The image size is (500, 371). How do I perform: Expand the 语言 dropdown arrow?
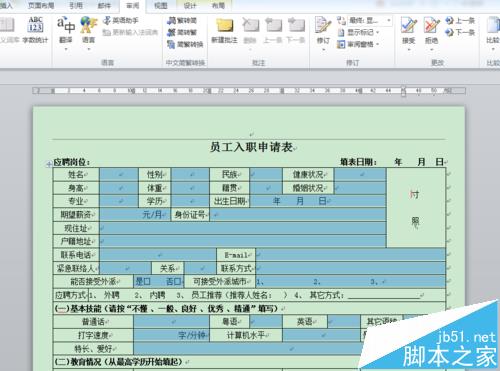(x=88, y=49)
